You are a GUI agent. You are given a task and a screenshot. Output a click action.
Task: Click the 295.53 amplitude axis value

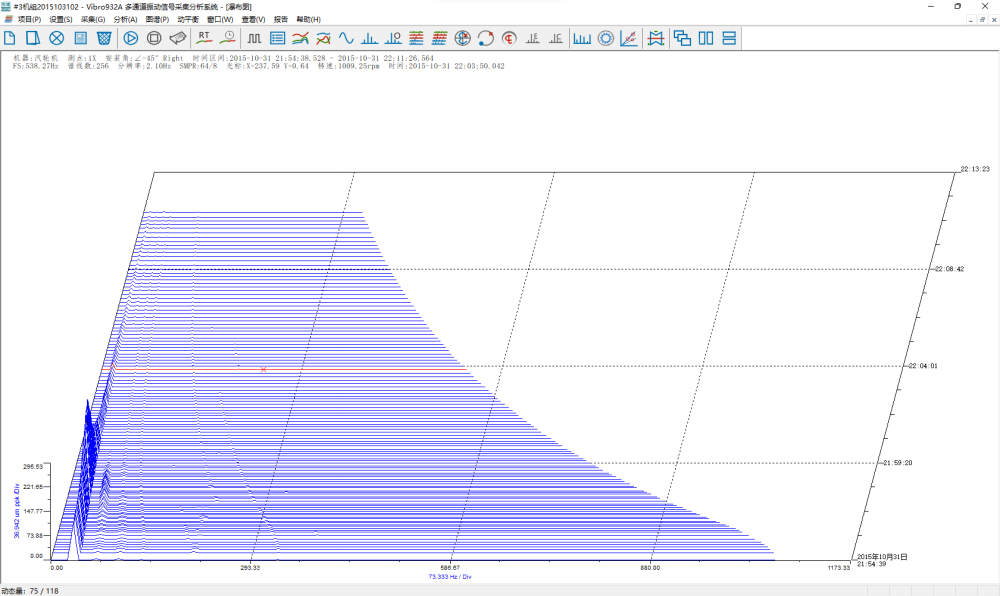pyautogui.click(x=33, y=467)
